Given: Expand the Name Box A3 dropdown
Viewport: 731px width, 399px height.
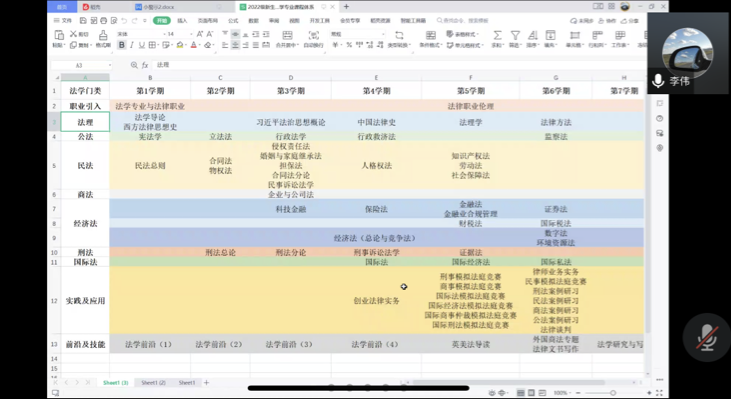Looking at the screenshot, I should [x=110, y=65].
